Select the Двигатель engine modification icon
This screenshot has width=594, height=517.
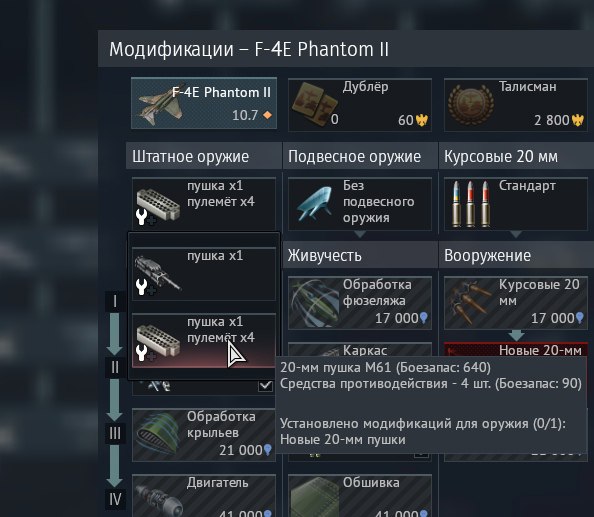pos(159,497)
